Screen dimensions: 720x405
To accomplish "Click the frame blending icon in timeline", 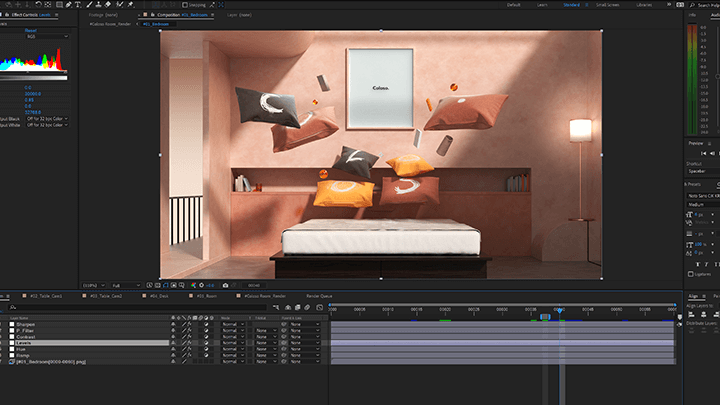I will click(297, 308).
